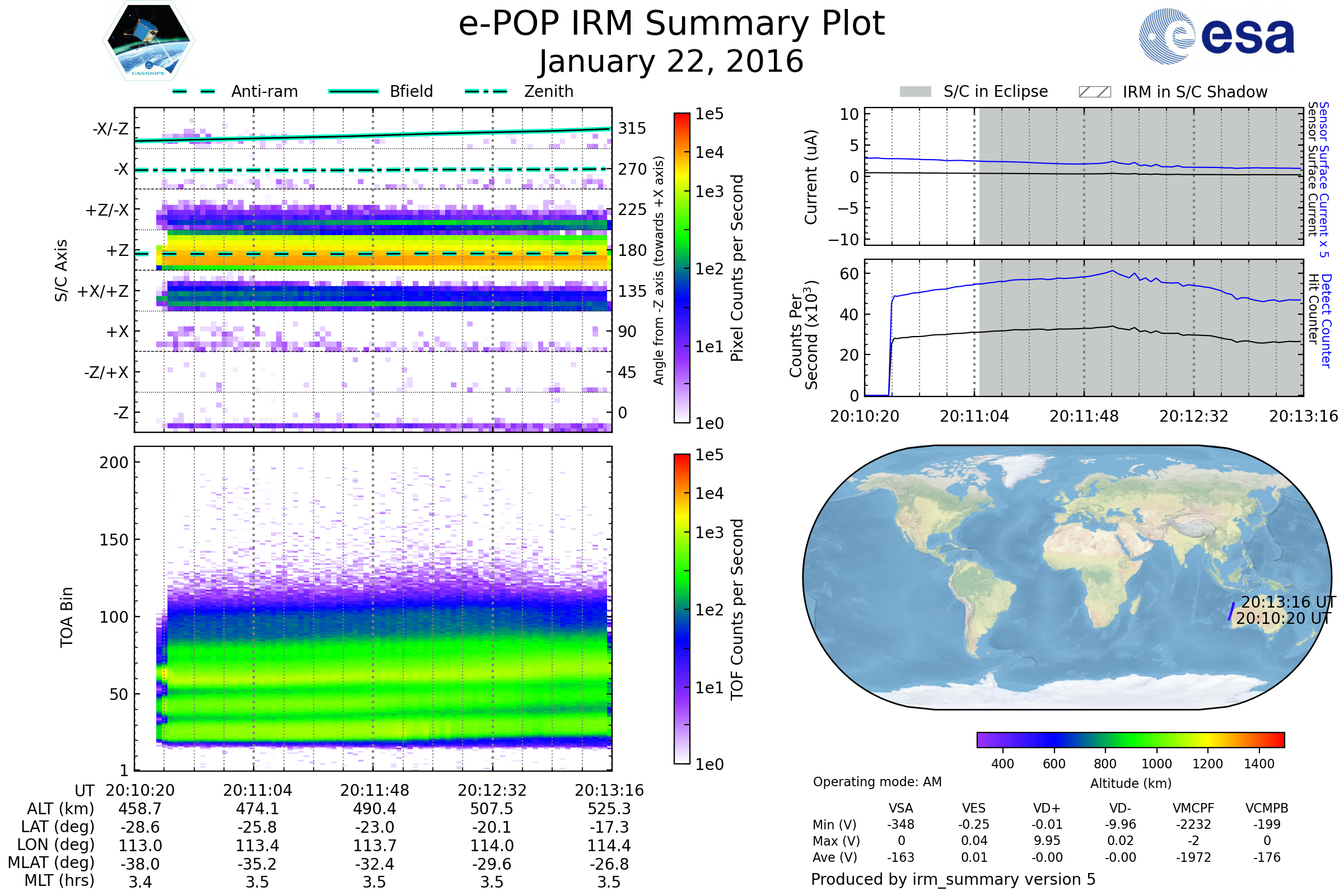Viewport: 1344px width, 896px height.
Task: Click the ESA logo
Action: [x=1216, y=36]
